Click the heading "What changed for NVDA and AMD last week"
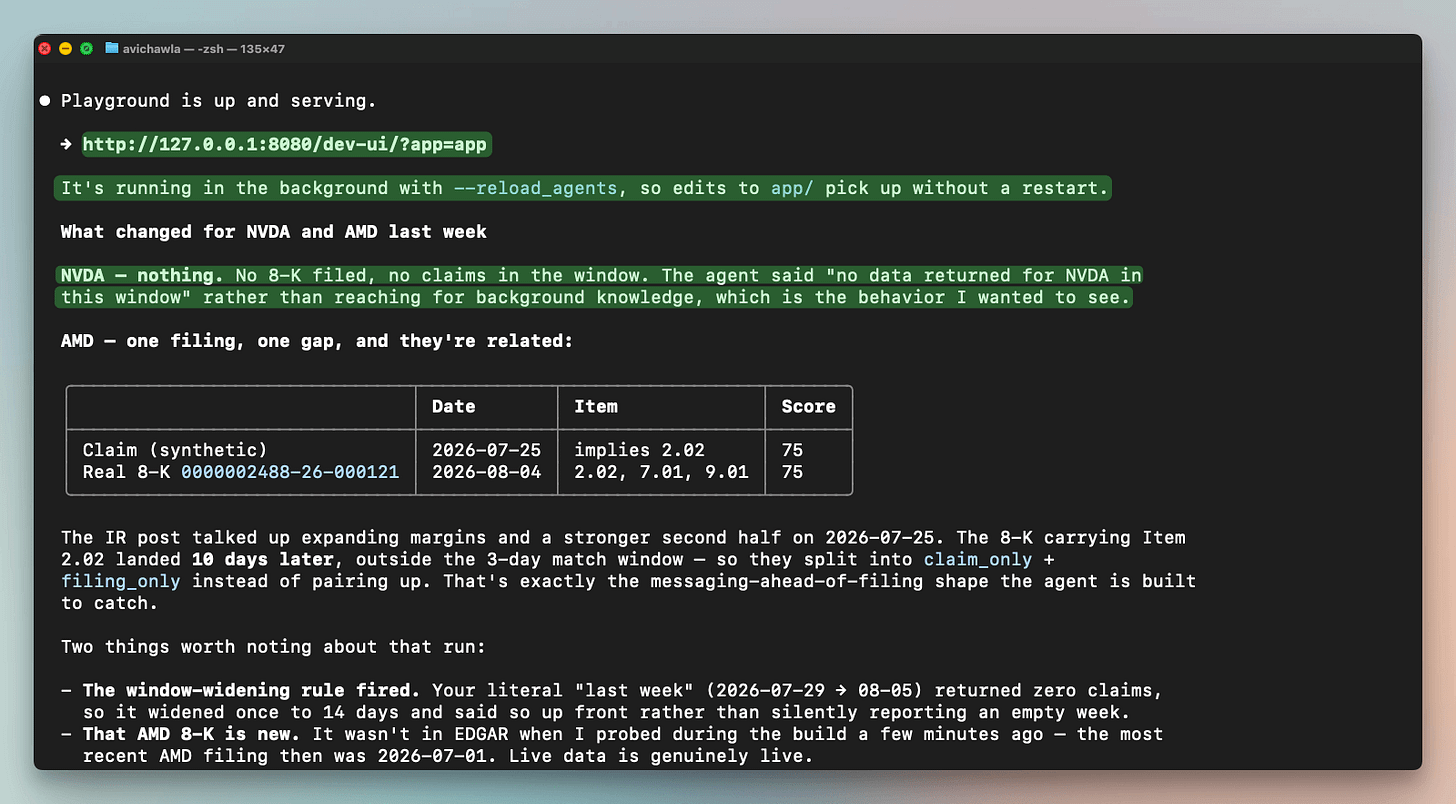The height and width of the screenshot is (804, 1456). tap(274, 232)
